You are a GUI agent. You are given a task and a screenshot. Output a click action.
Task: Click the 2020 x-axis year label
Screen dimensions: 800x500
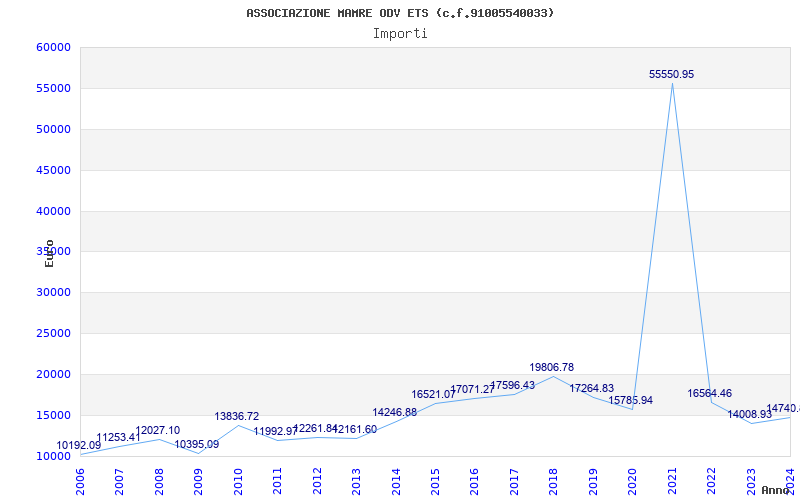coord(633,482)
